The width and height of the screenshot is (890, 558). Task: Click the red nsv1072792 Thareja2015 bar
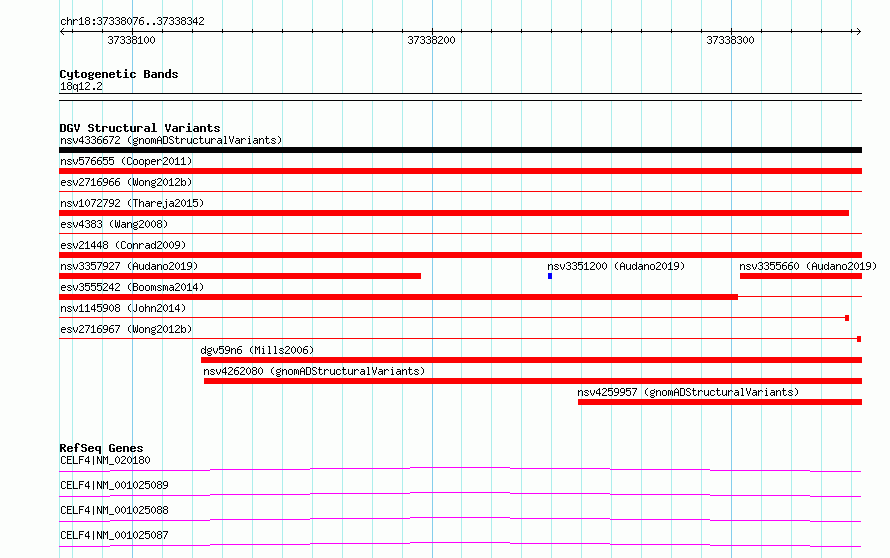[454, 213]
